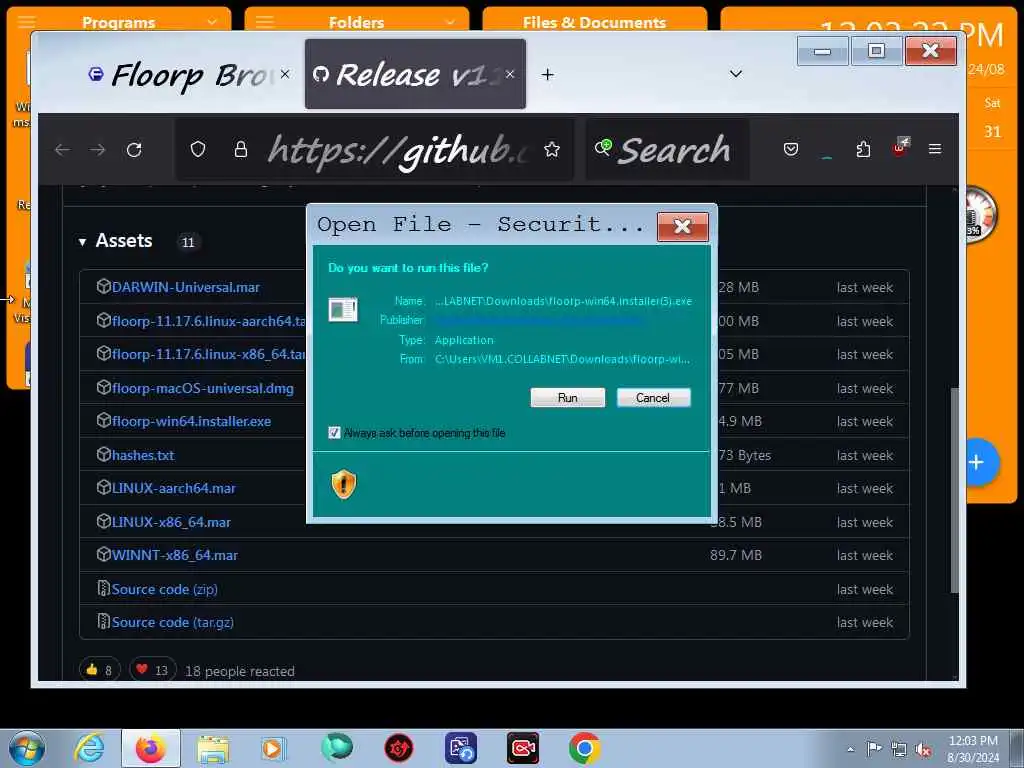Open Windows Media Player from taskbar

pyautogui.click(x=273, y=748)
